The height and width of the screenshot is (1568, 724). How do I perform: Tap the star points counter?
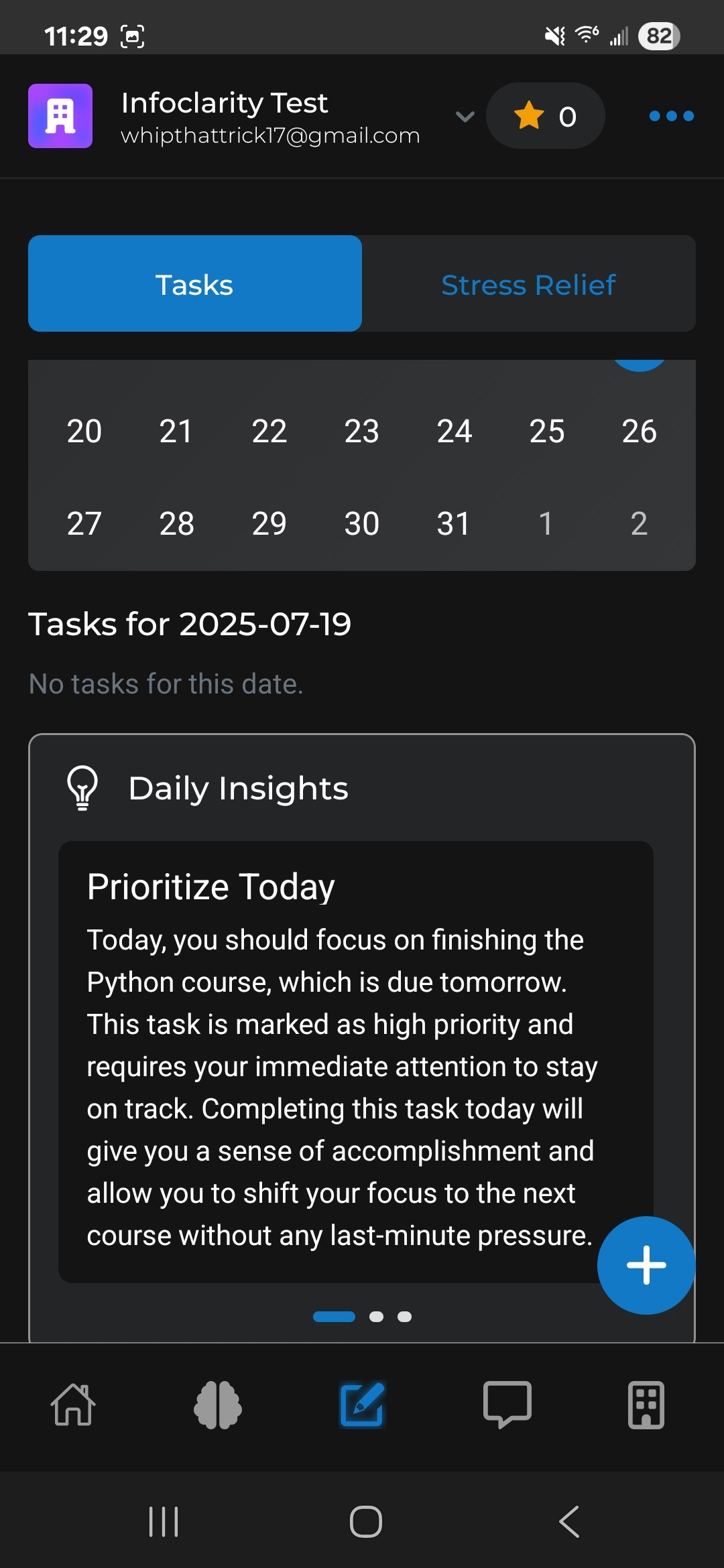pyautogui.click(x=546, y=116)
